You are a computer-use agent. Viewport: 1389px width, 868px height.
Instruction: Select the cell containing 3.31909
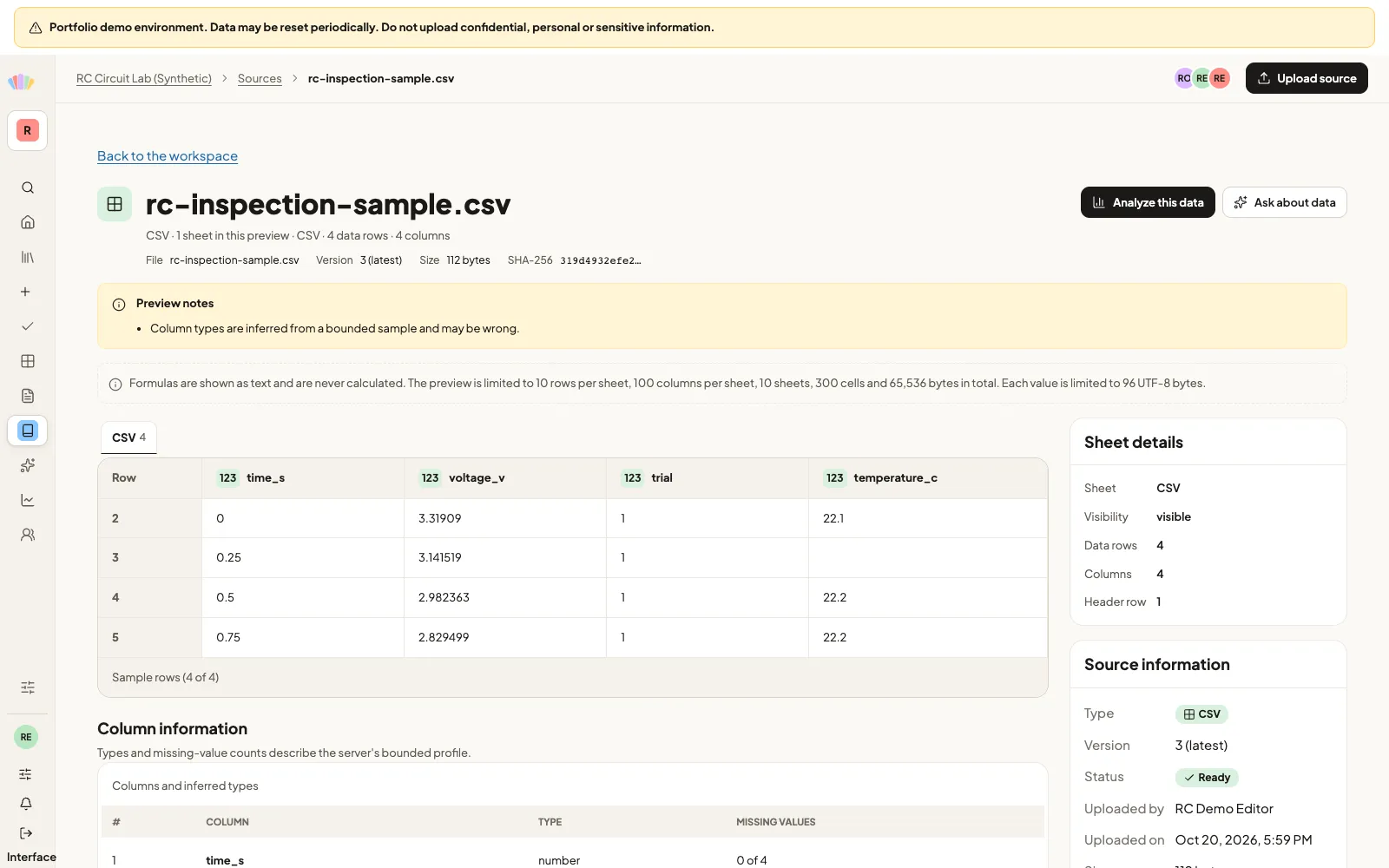(505, 518)
